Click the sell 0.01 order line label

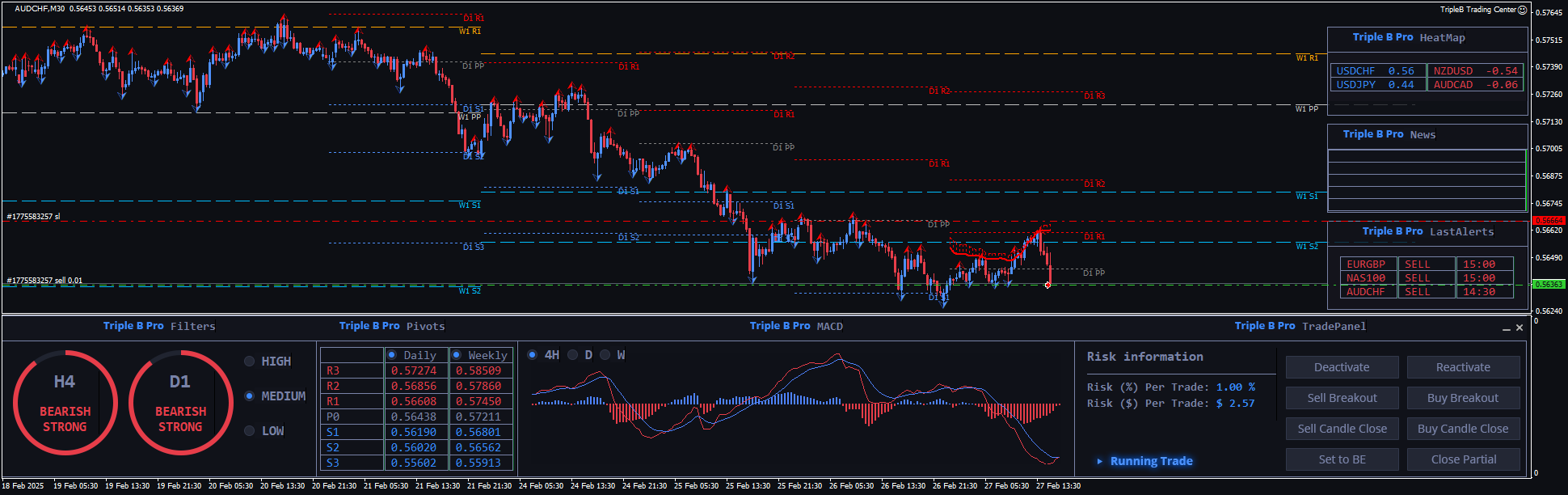click(x=45, y=281)
